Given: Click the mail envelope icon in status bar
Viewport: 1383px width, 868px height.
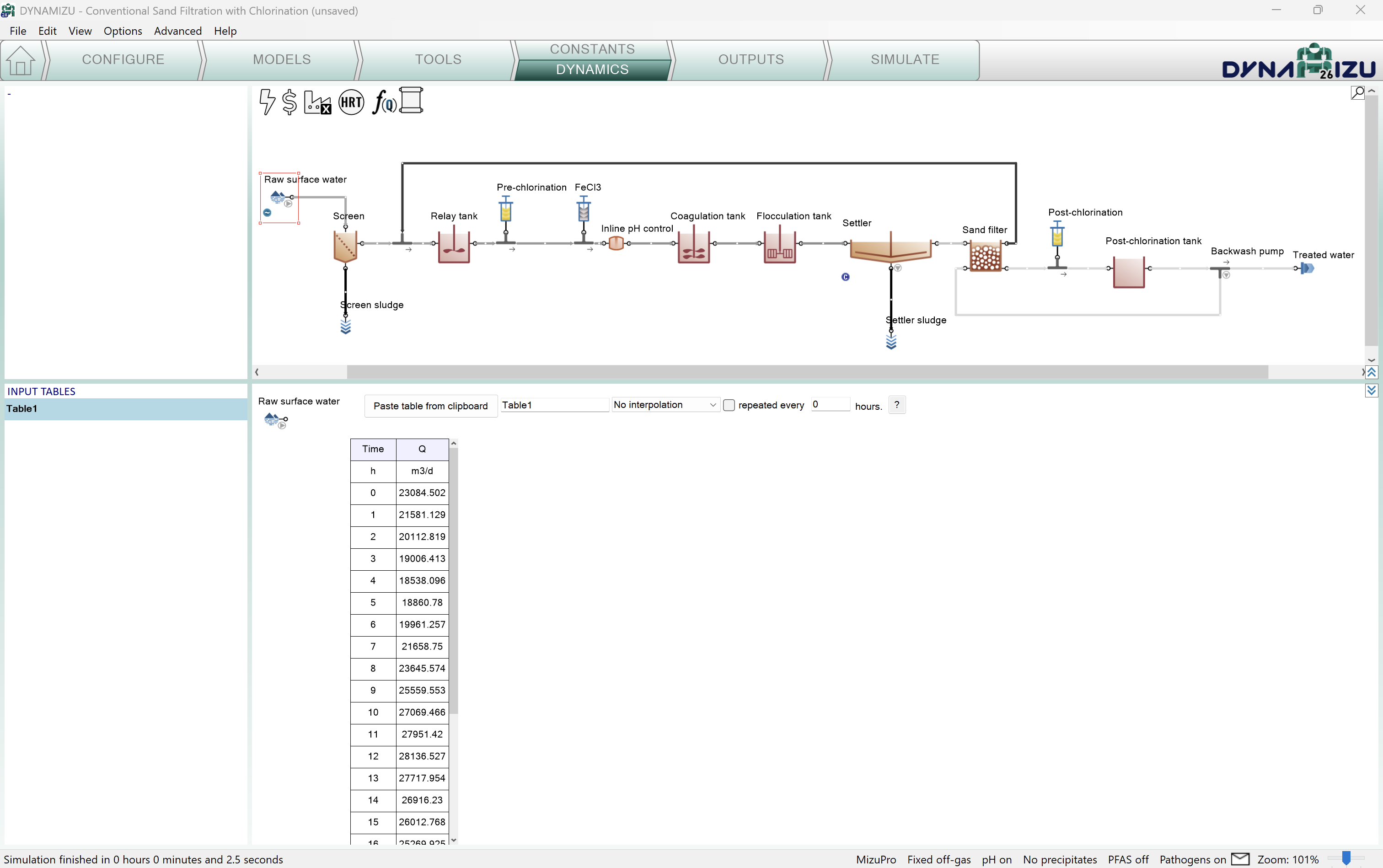Looking at the screenshot, I should coord(1240,859).
